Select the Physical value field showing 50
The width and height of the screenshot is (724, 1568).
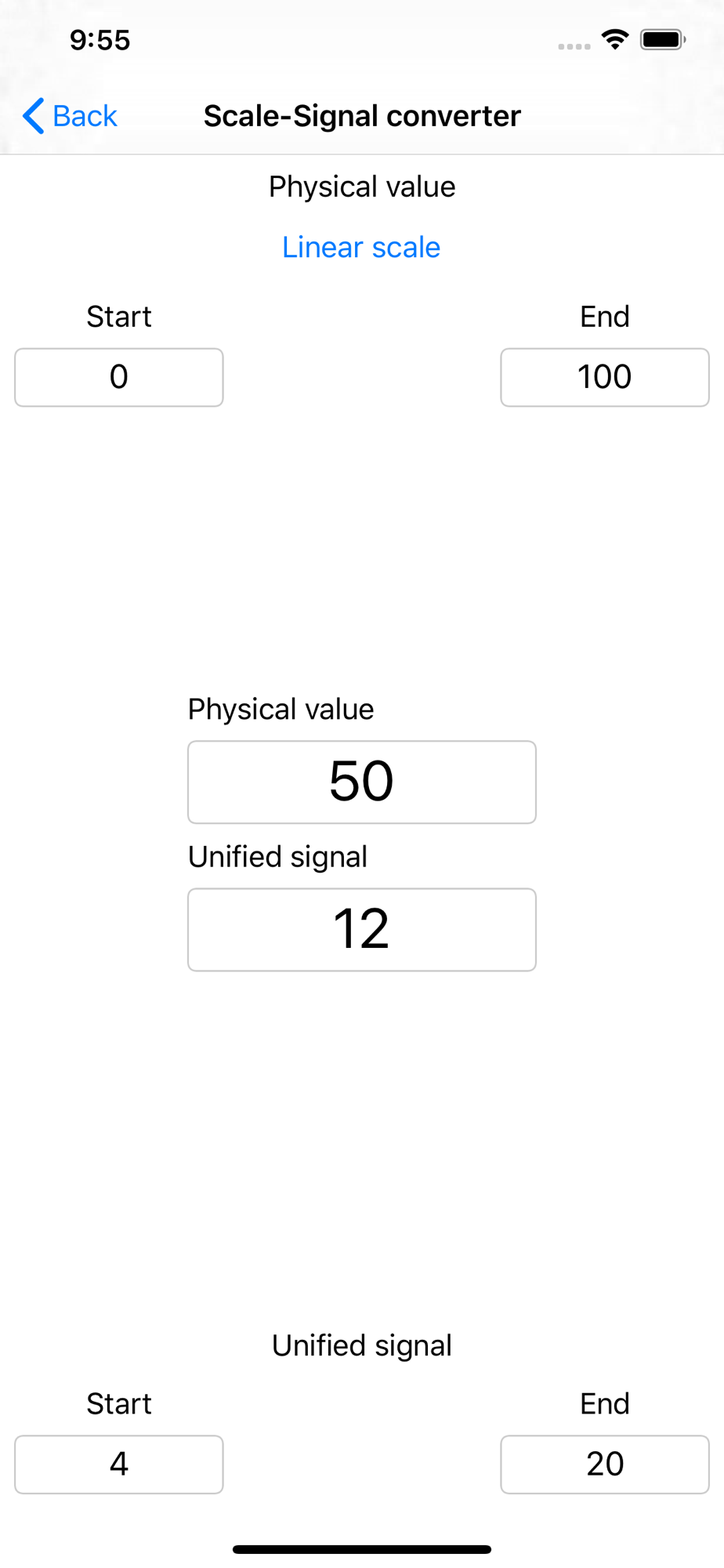(362, 782)
